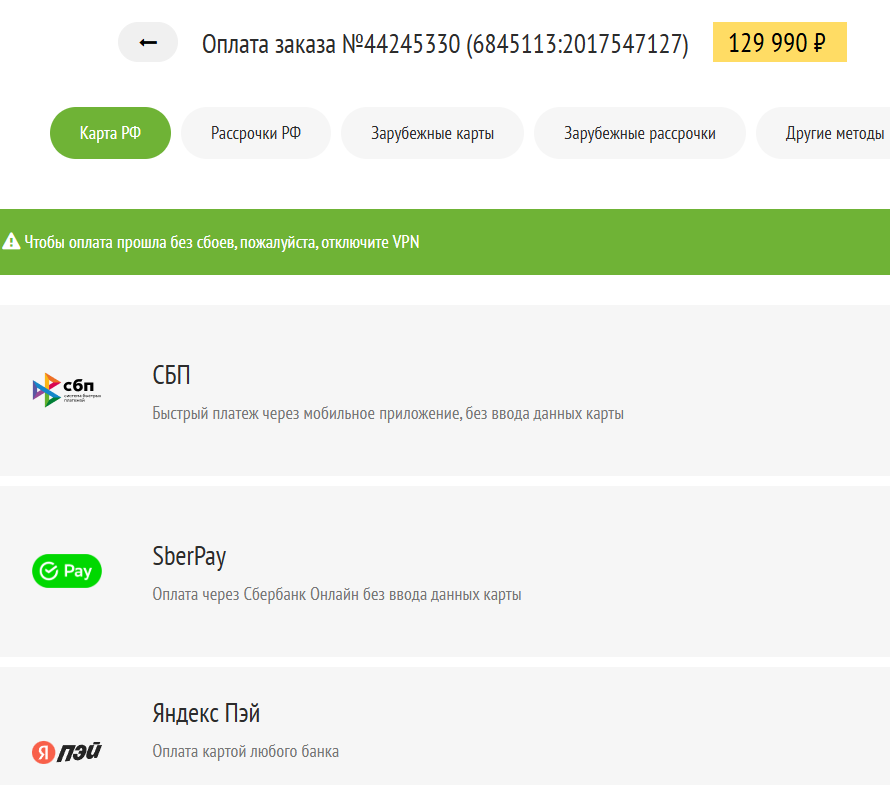Screen dimensions: 890x785
Task: Click the back arrow button
Action: pyautogui.click(x=148, y=42)
